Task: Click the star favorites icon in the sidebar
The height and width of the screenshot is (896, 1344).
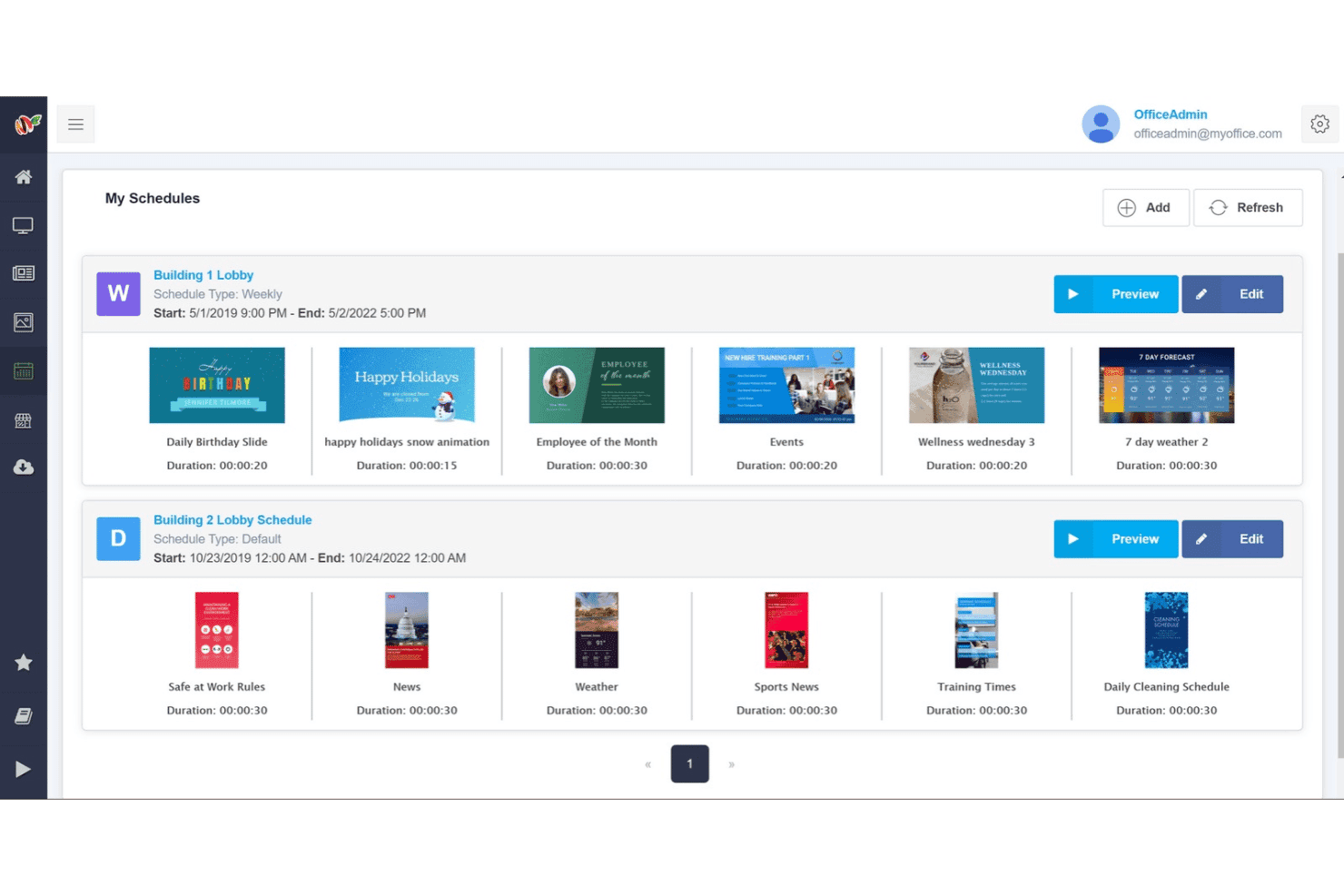Action: (x=24, y=663)
